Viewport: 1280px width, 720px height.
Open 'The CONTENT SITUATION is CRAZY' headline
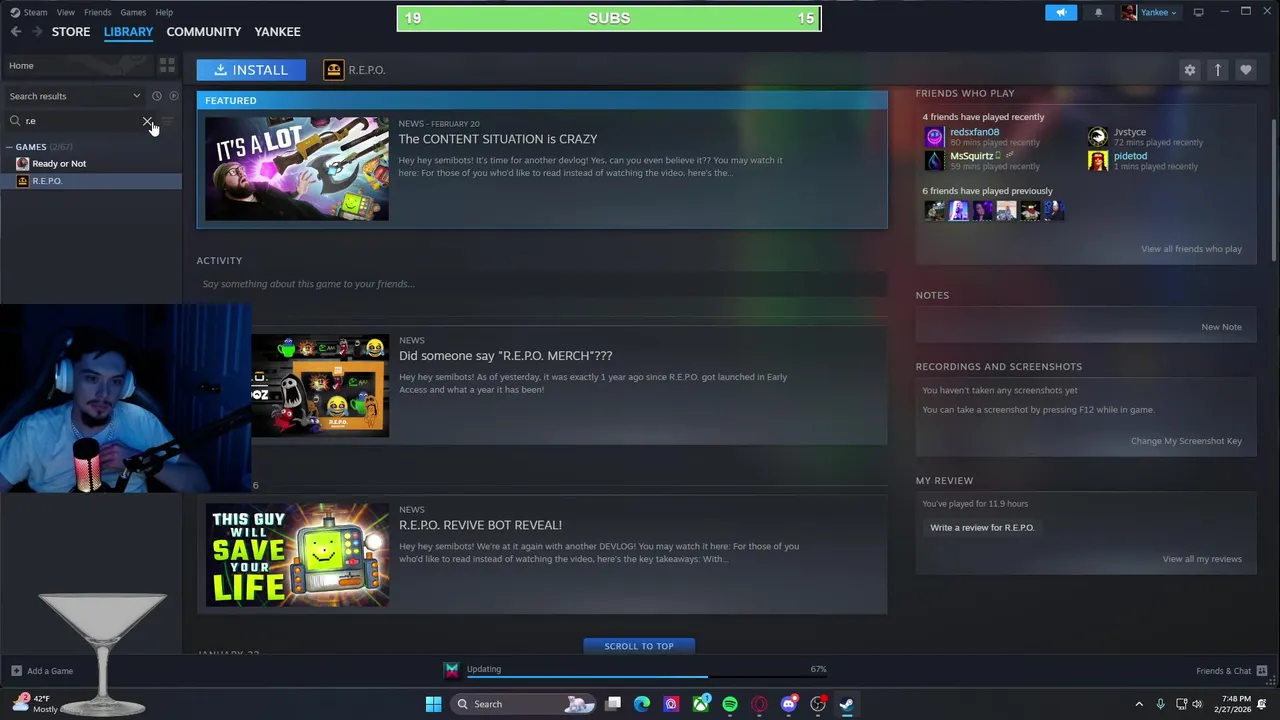497,139
